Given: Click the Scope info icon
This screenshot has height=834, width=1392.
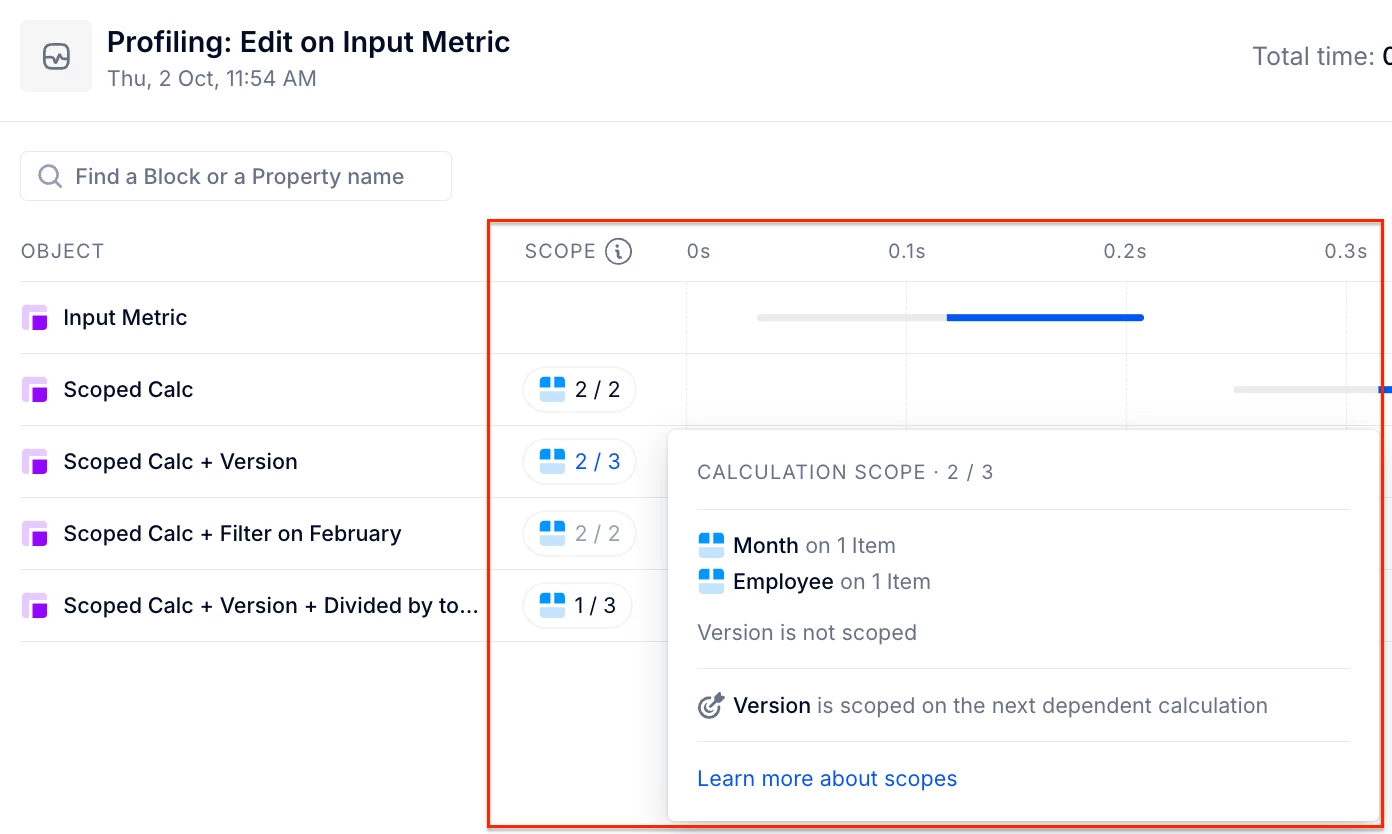Looking at the screenshot, I should pos(619,251).
